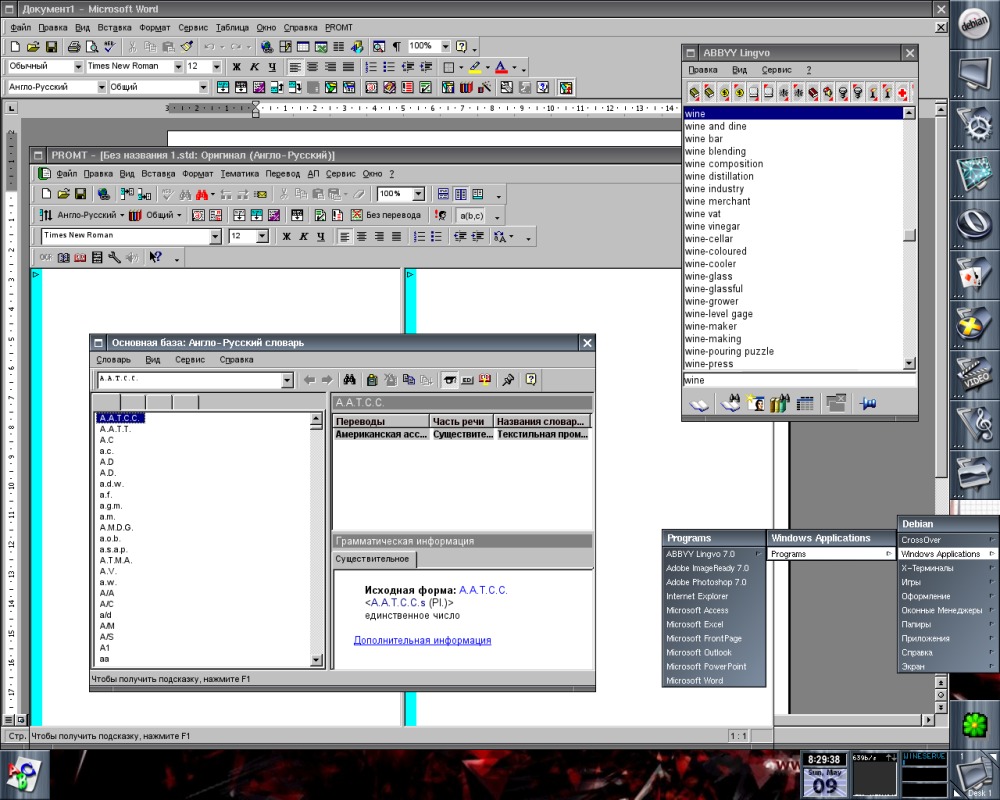Click the Format Painter brush in Word
The height and width of the screenshot is (800, 1000).
pos(187,47)
